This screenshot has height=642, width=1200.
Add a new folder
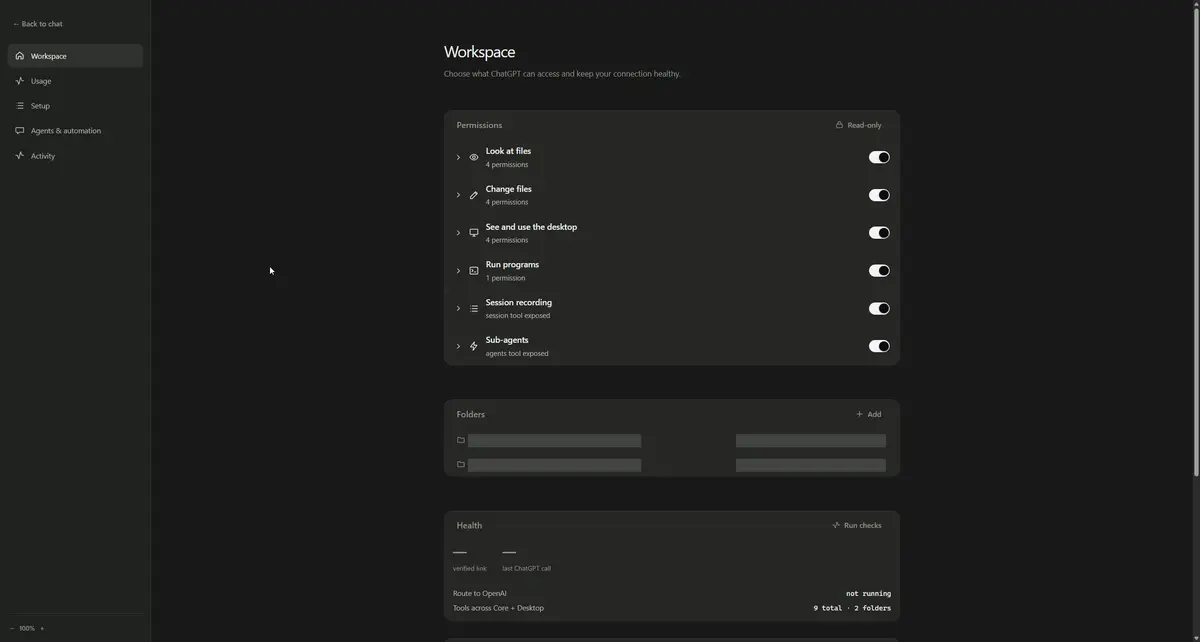[x=868, y=414]
